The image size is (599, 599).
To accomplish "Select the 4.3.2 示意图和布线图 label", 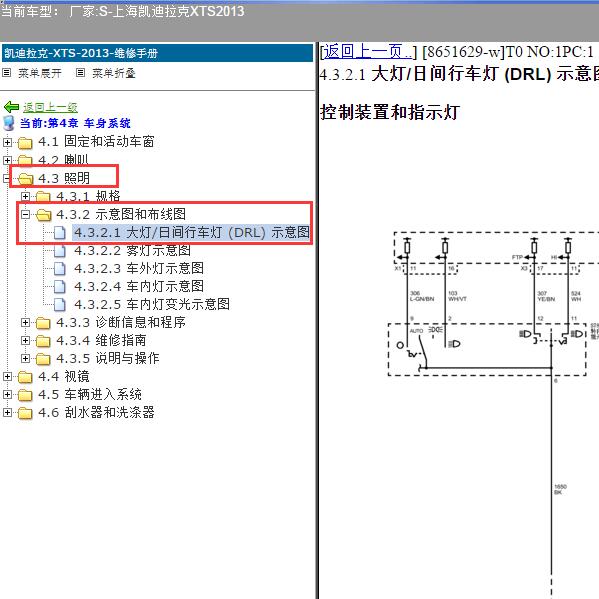I will 121,214.
